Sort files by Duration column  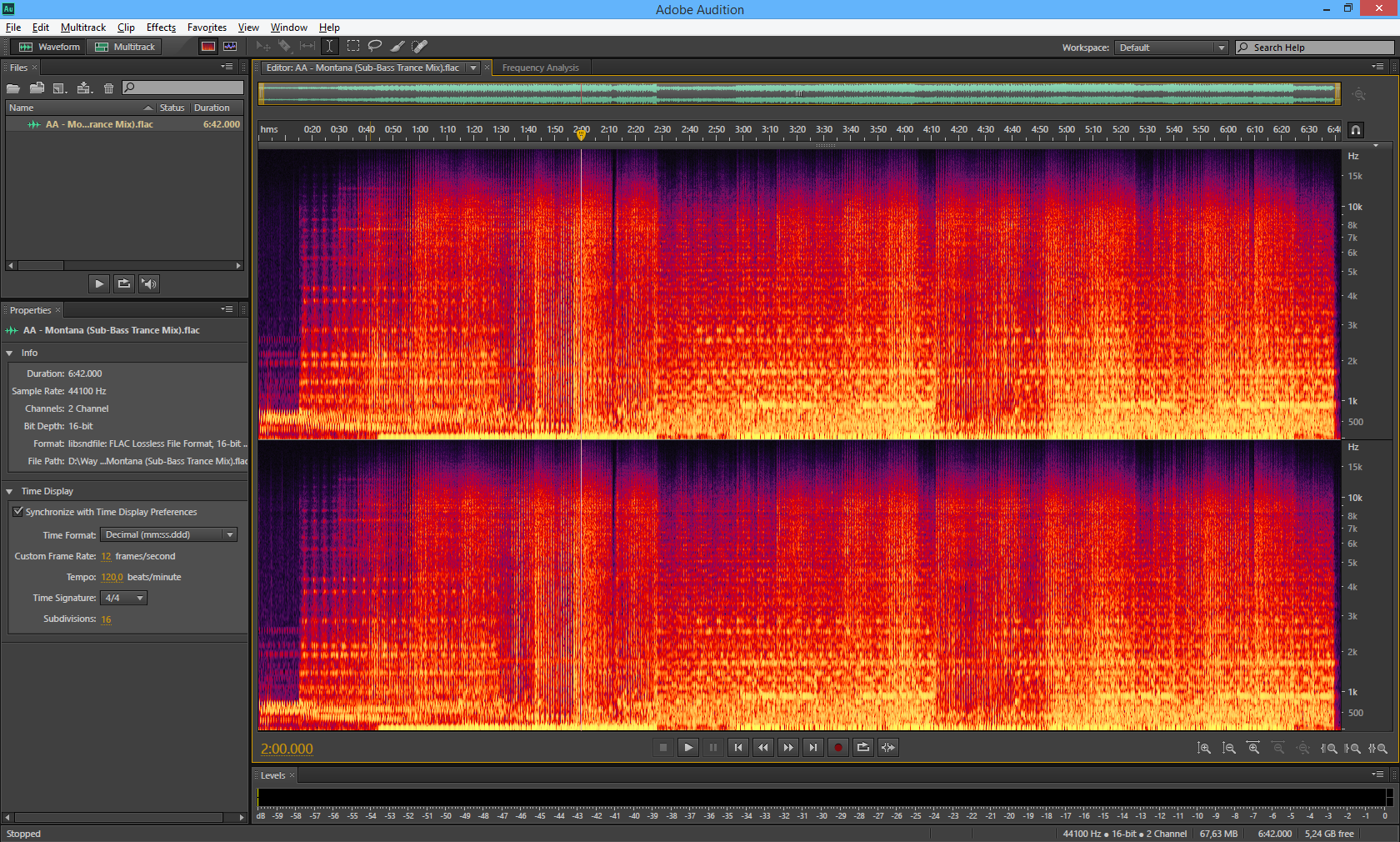[217, 108]
